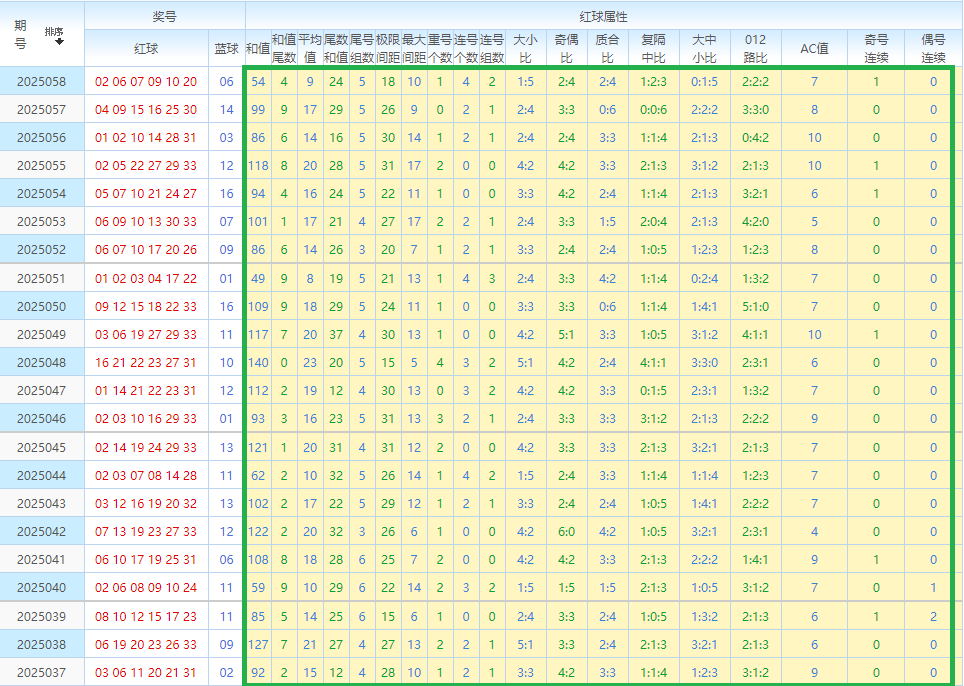Click the 奖号 group header
This screenshot has width=964, height=686.
[x=165, y=17]
